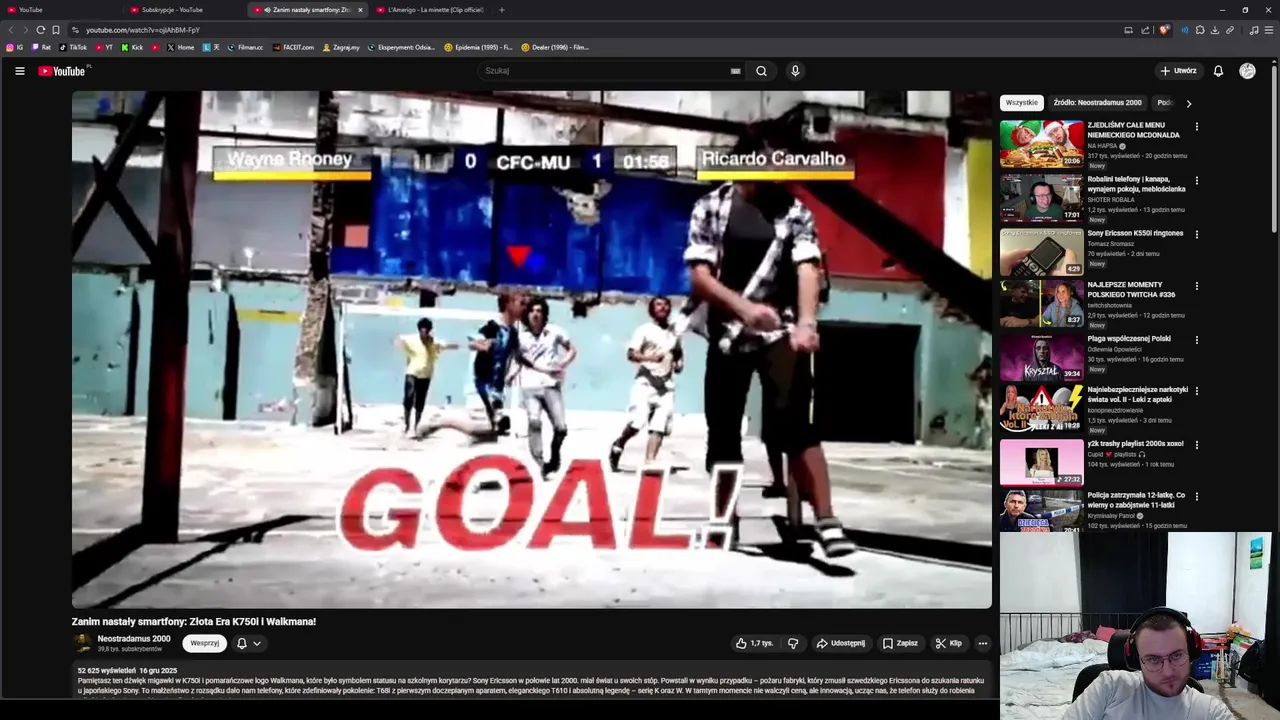This screenshot has width=1280, height=720.
Task: Open the FACEIT.com bookmark
Action: [x=293, y=47]
